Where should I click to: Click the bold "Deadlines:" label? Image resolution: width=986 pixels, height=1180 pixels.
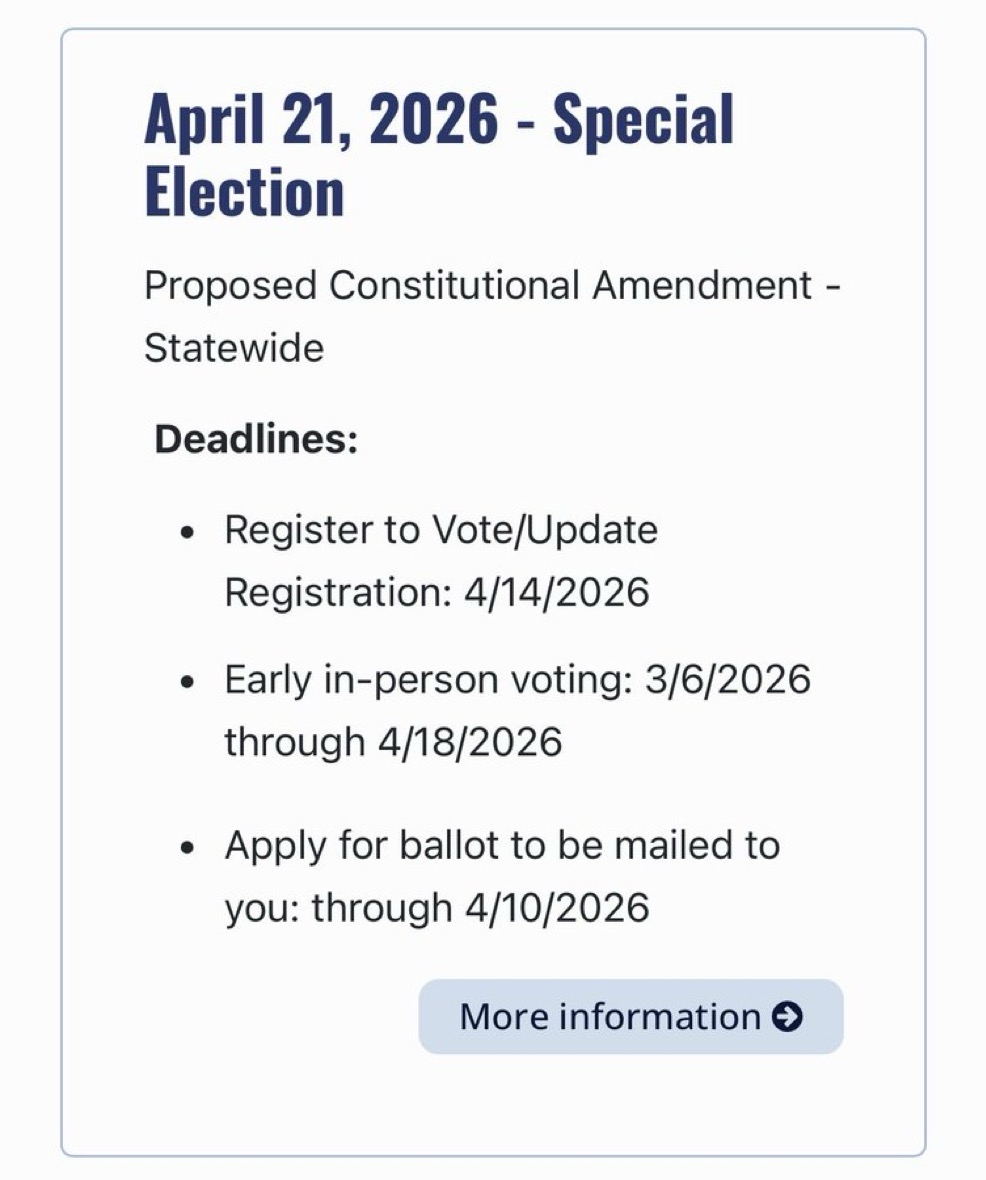tap(256, 439)
